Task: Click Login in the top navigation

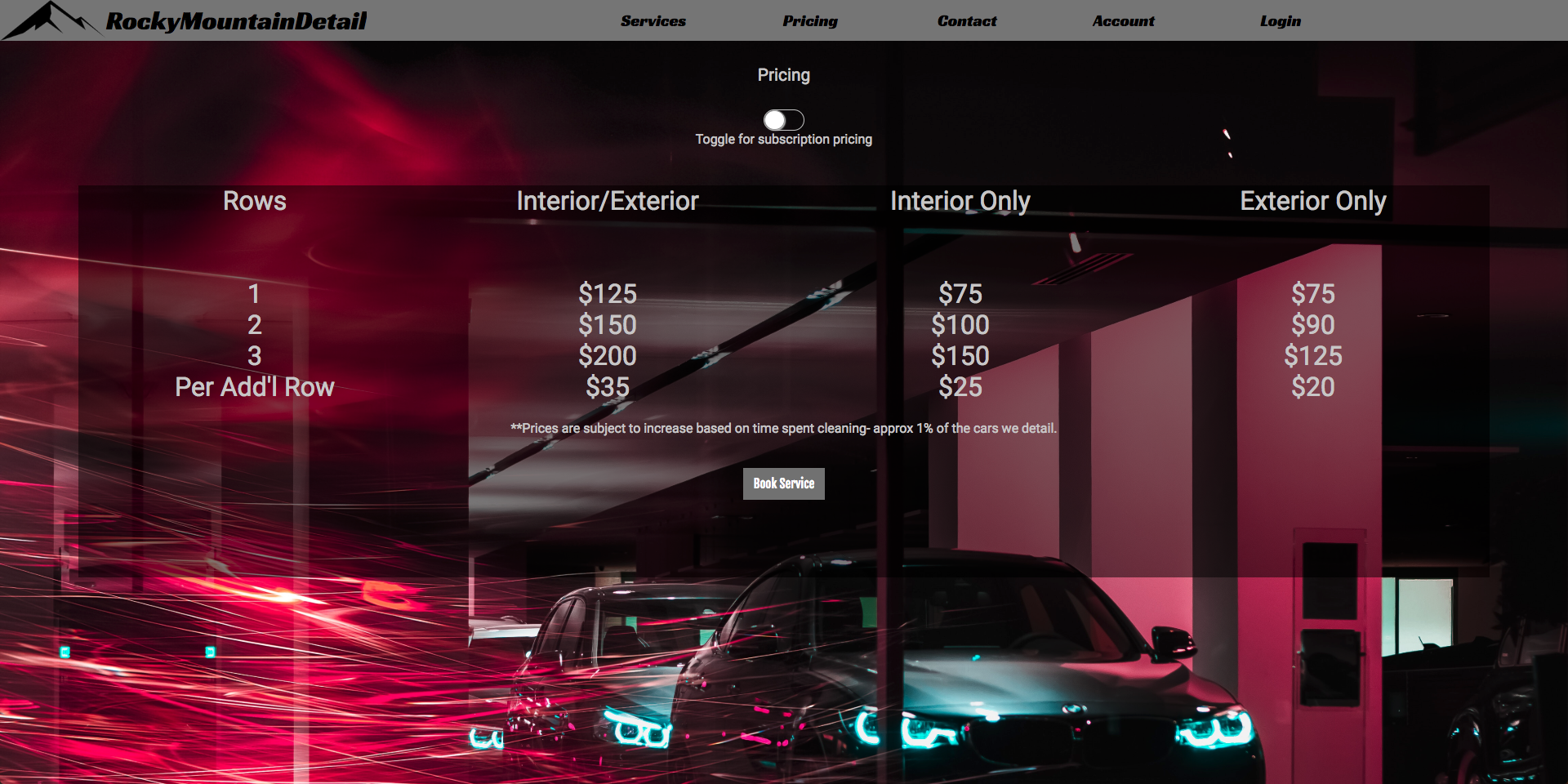Action: pos(1281,21)
